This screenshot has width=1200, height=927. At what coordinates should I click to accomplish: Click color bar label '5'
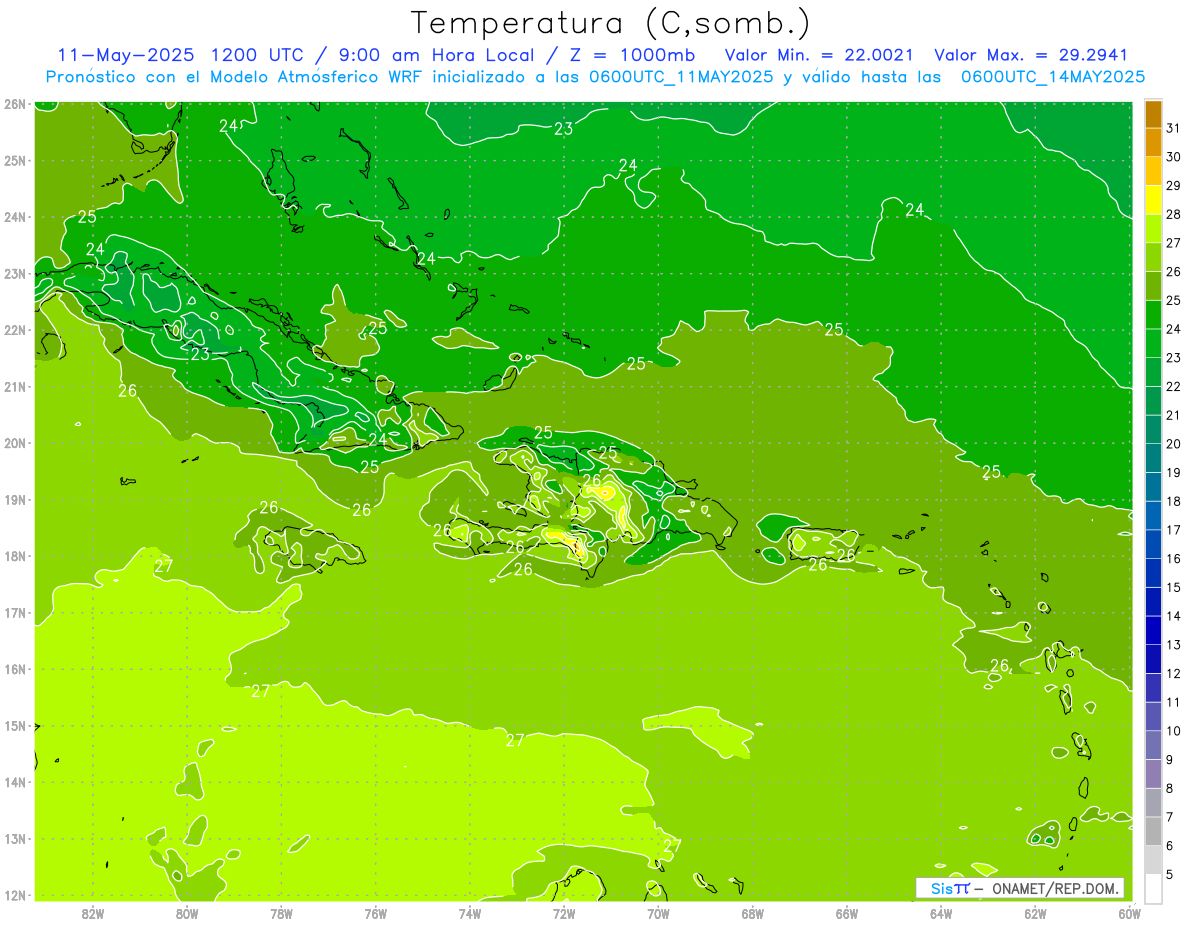1169,874
